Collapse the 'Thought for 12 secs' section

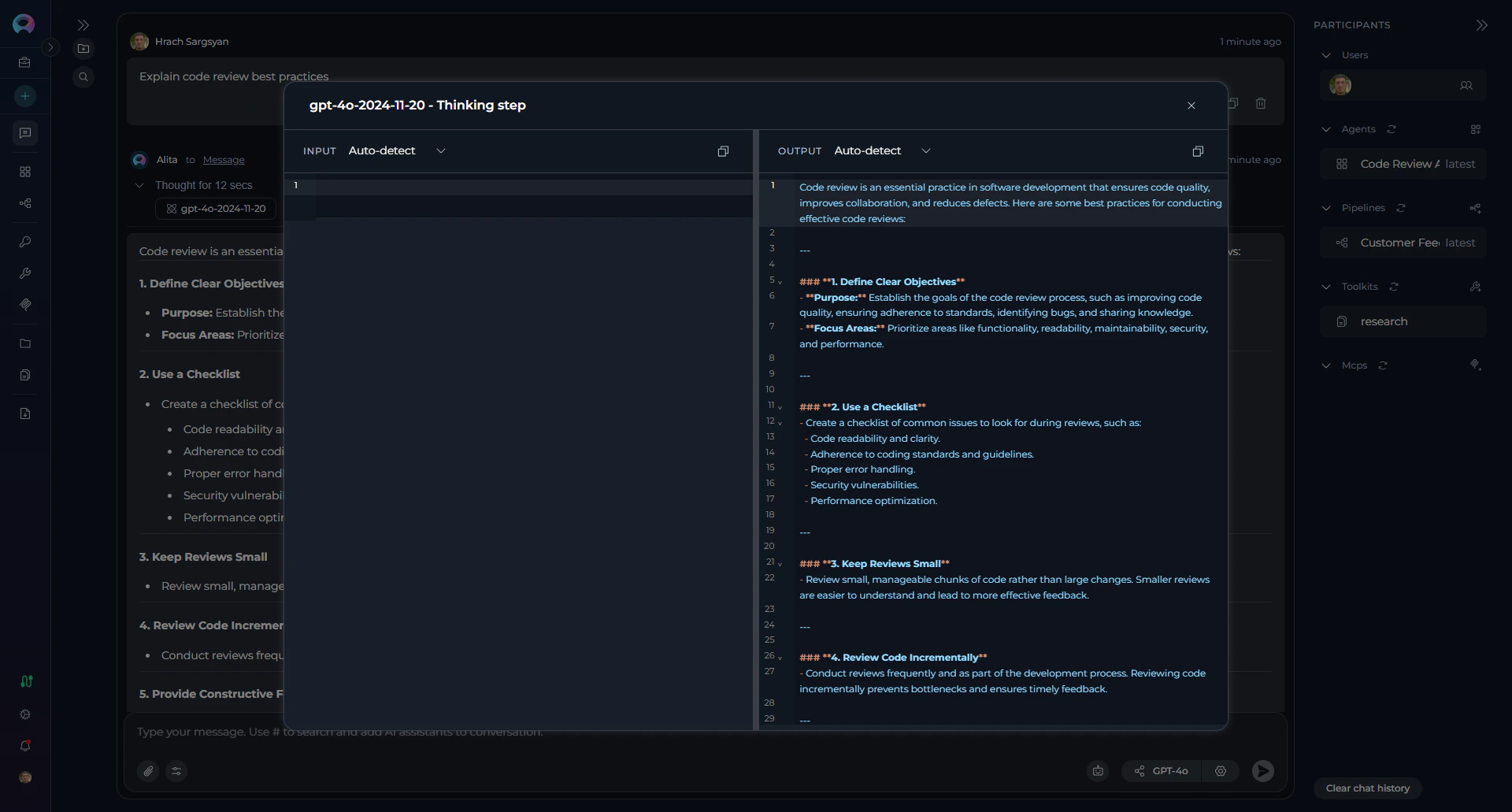click(139, 185)
